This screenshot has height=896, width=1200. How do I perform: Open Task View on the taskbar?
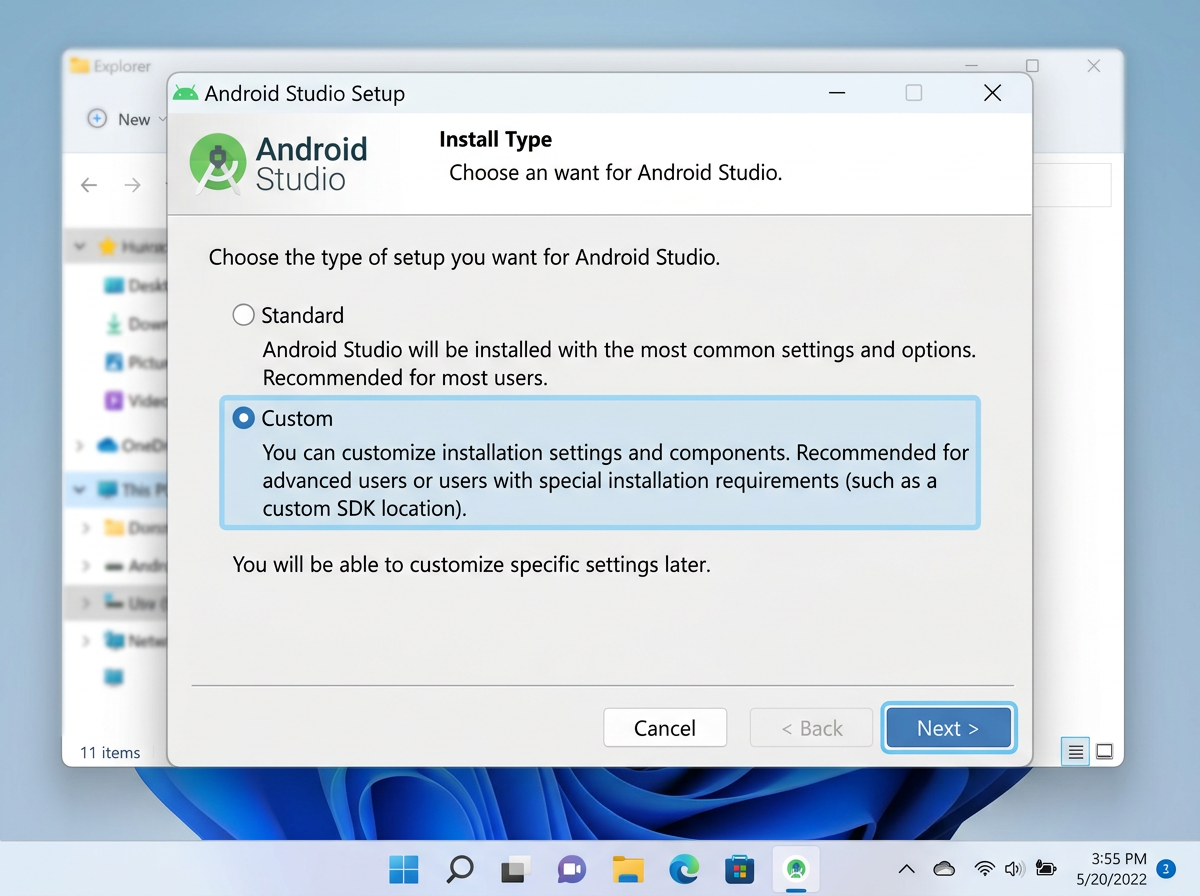pos(515,869)
